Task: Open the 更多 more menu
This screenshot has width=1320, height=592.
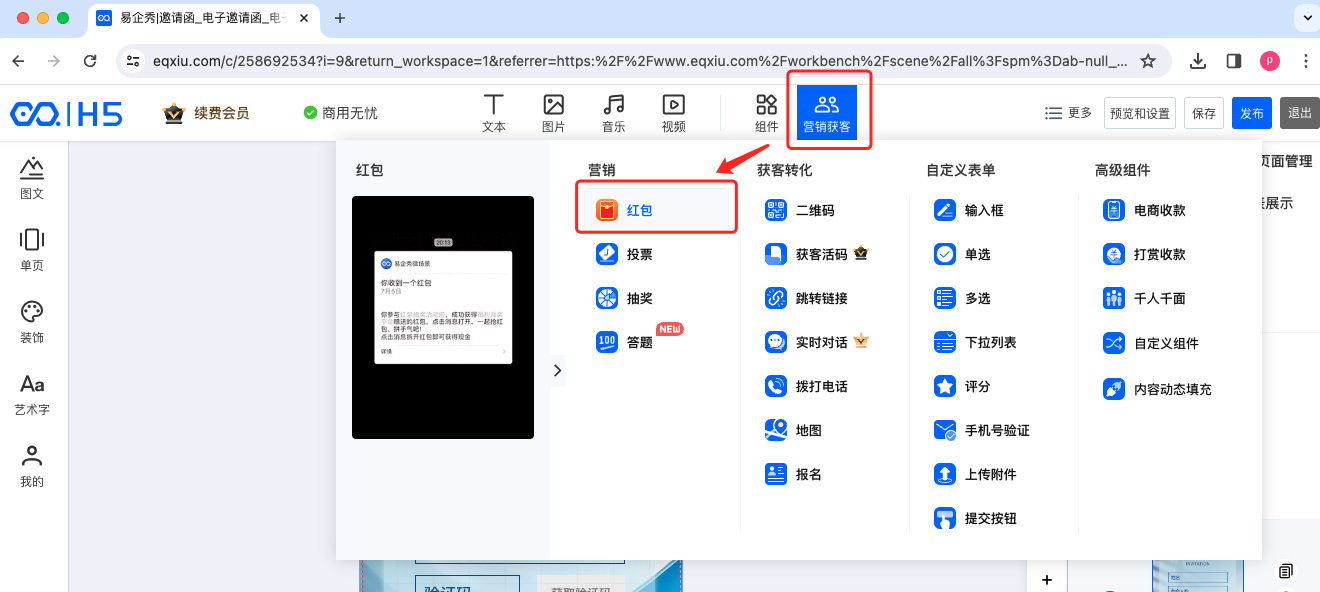Action: 1068,113
